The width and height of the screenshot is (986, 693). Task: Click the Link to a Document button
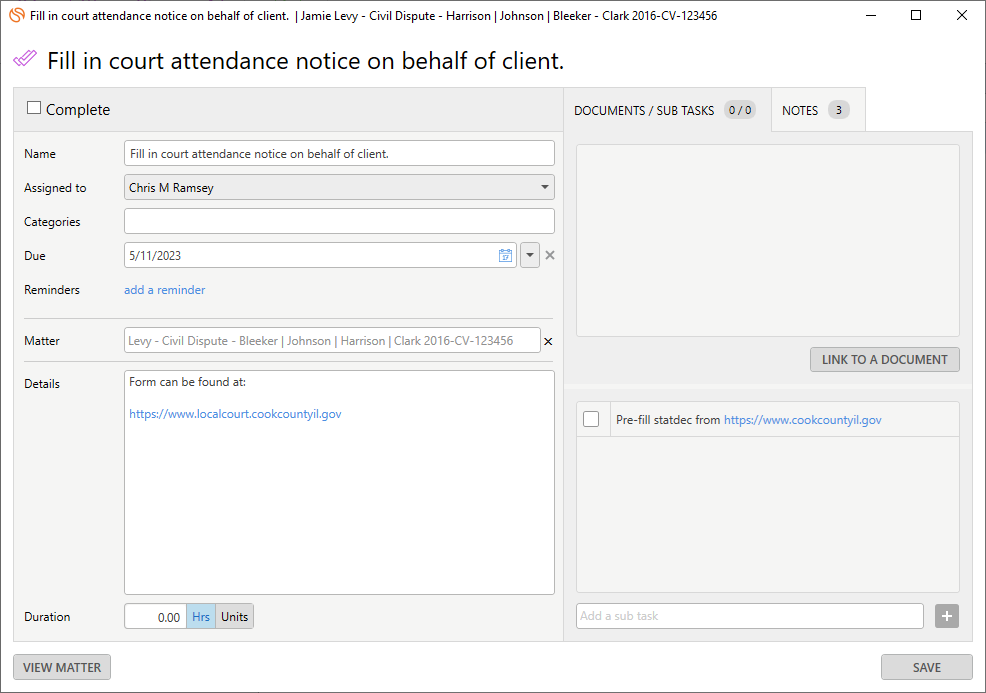pyautogui.click(x=884, y=360)
